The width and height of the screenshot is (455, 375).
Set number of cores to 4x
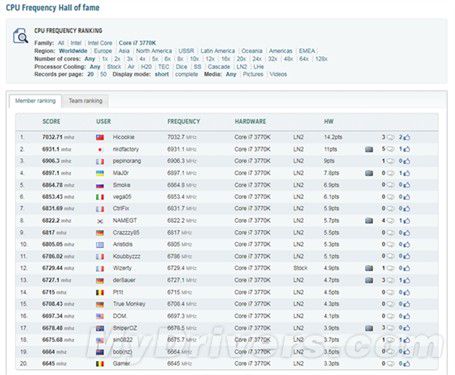click(x=143, y=59)
